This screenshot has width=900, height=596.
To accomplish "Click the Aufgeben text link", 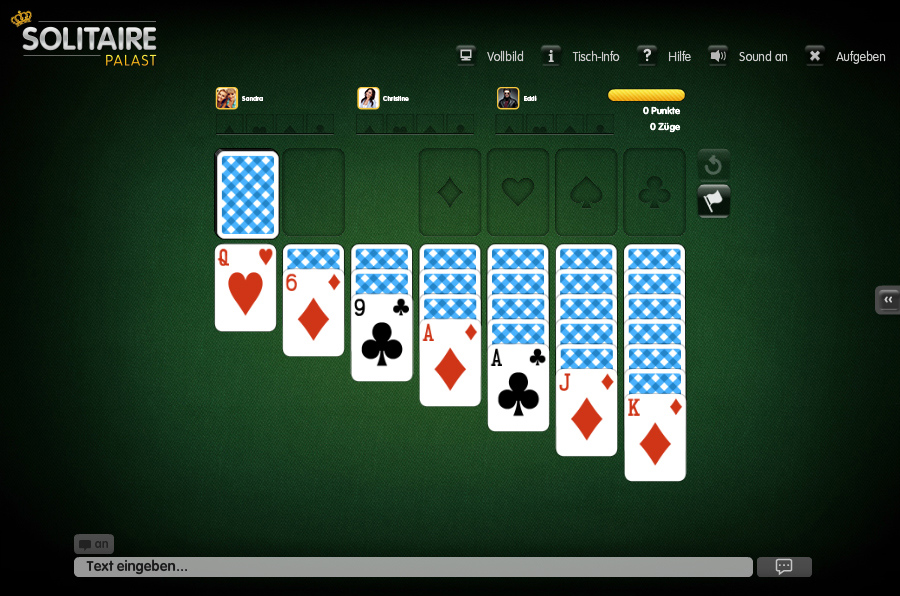I will 860,57.
